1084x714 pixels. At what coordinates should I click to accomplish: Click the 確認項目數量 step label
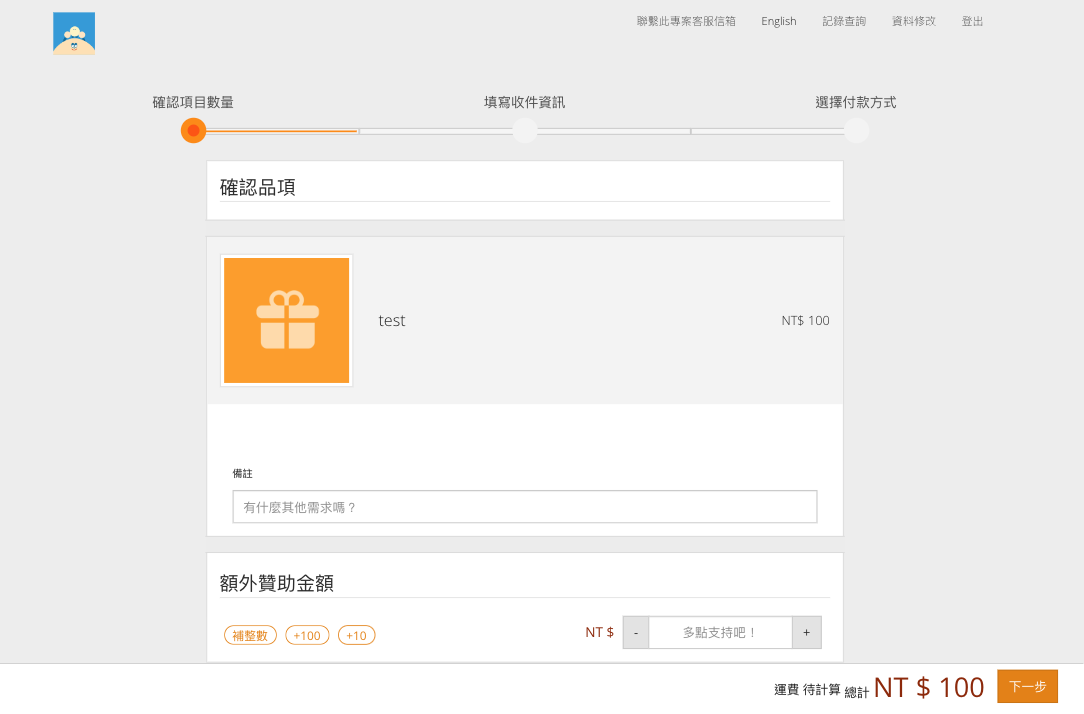[193, 102]
